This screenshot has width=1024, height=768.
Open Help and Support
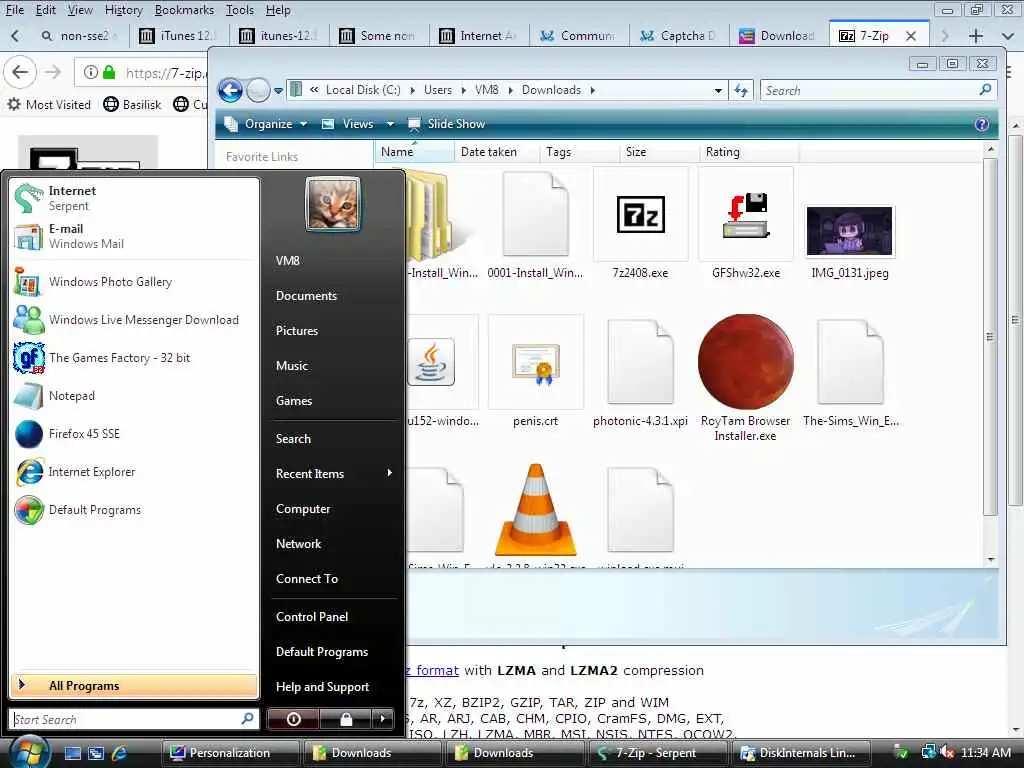click(x=322, y=686)
